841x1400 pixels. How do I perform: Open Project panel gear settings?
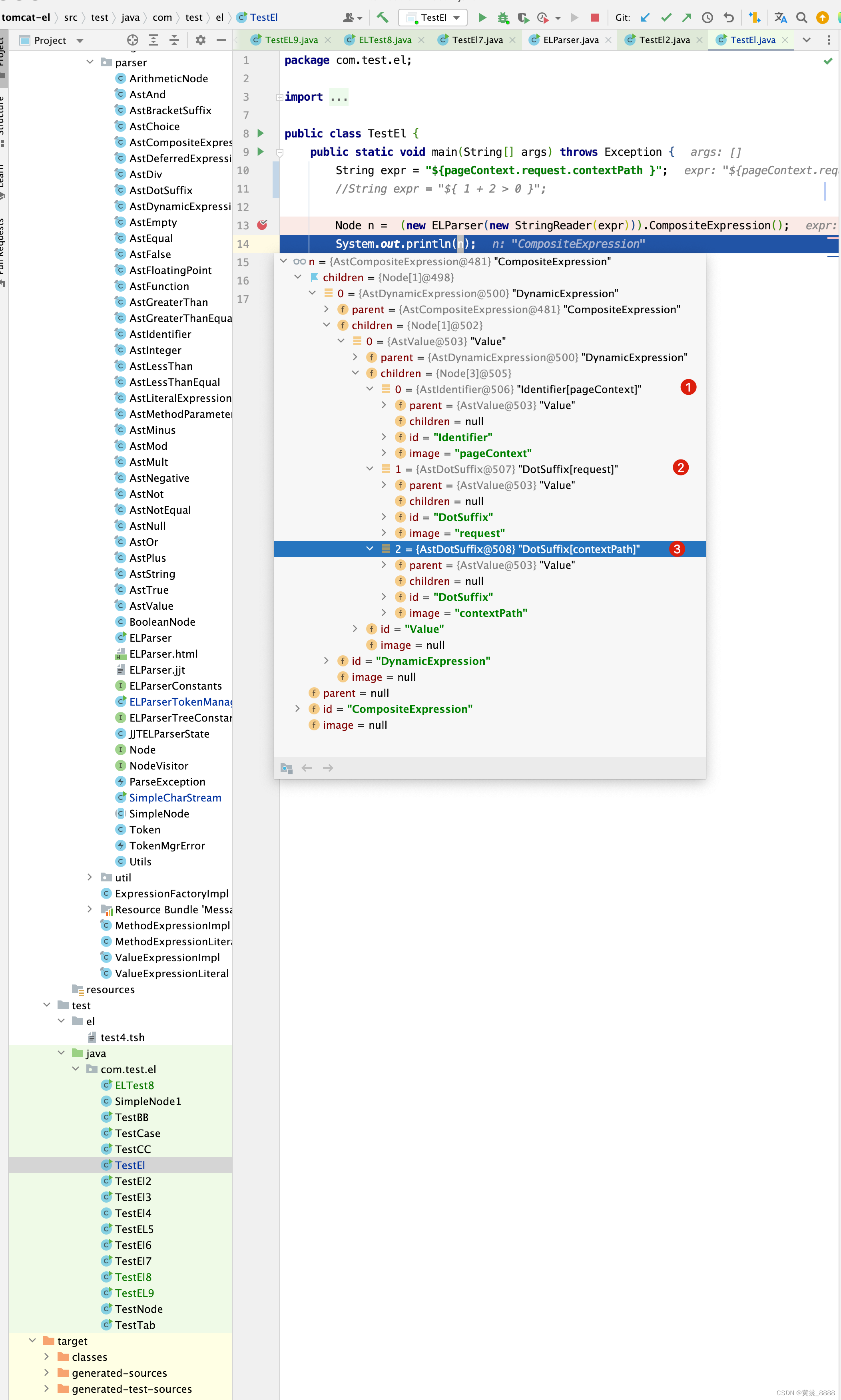tap(200, 40)
